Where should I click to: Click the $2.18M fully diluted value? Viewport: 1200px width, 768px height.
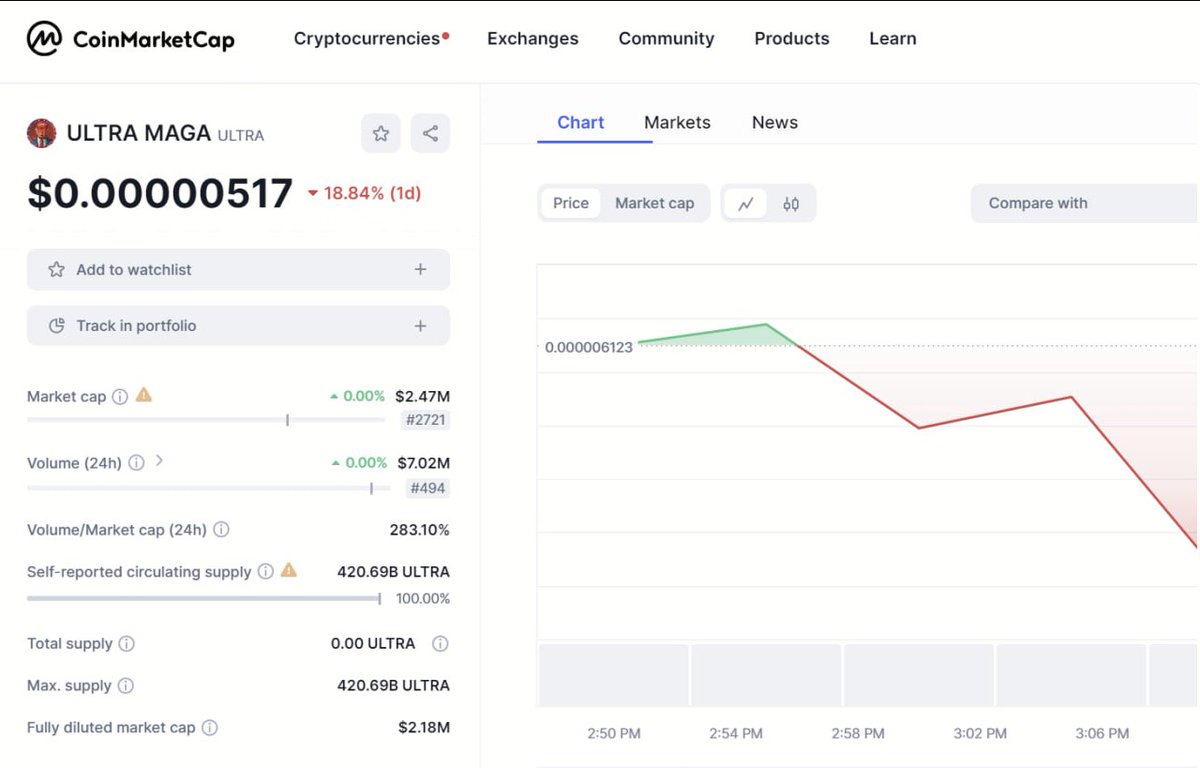pyautogui.click(x=424, y=728)
